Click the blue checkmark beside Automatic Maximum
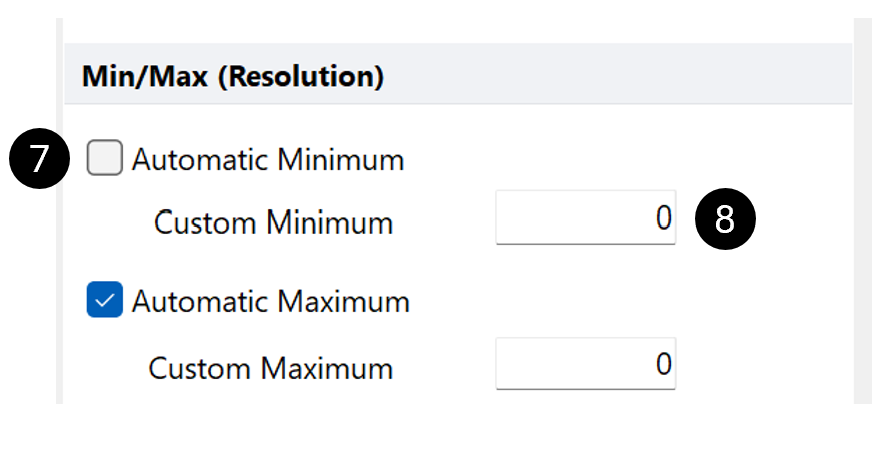This screenshot has width=892, height=450. [x=104, y=300]
